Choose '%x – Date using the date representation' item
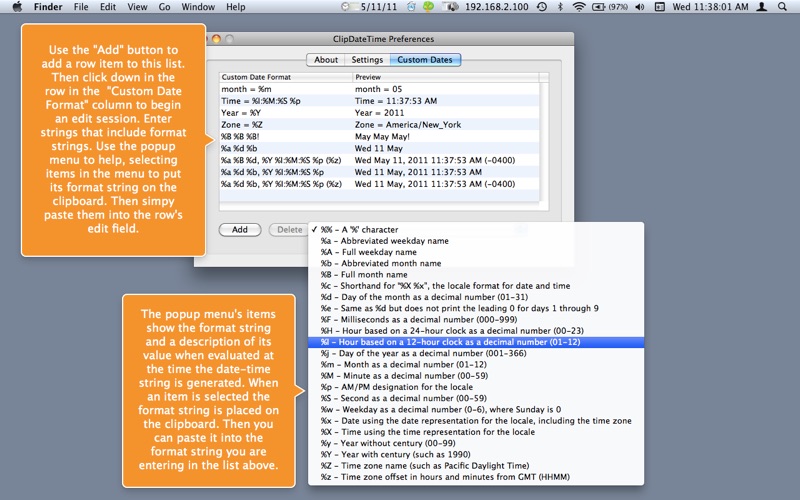The width and height of the screenshot is (800, 500). pos(476,420)
